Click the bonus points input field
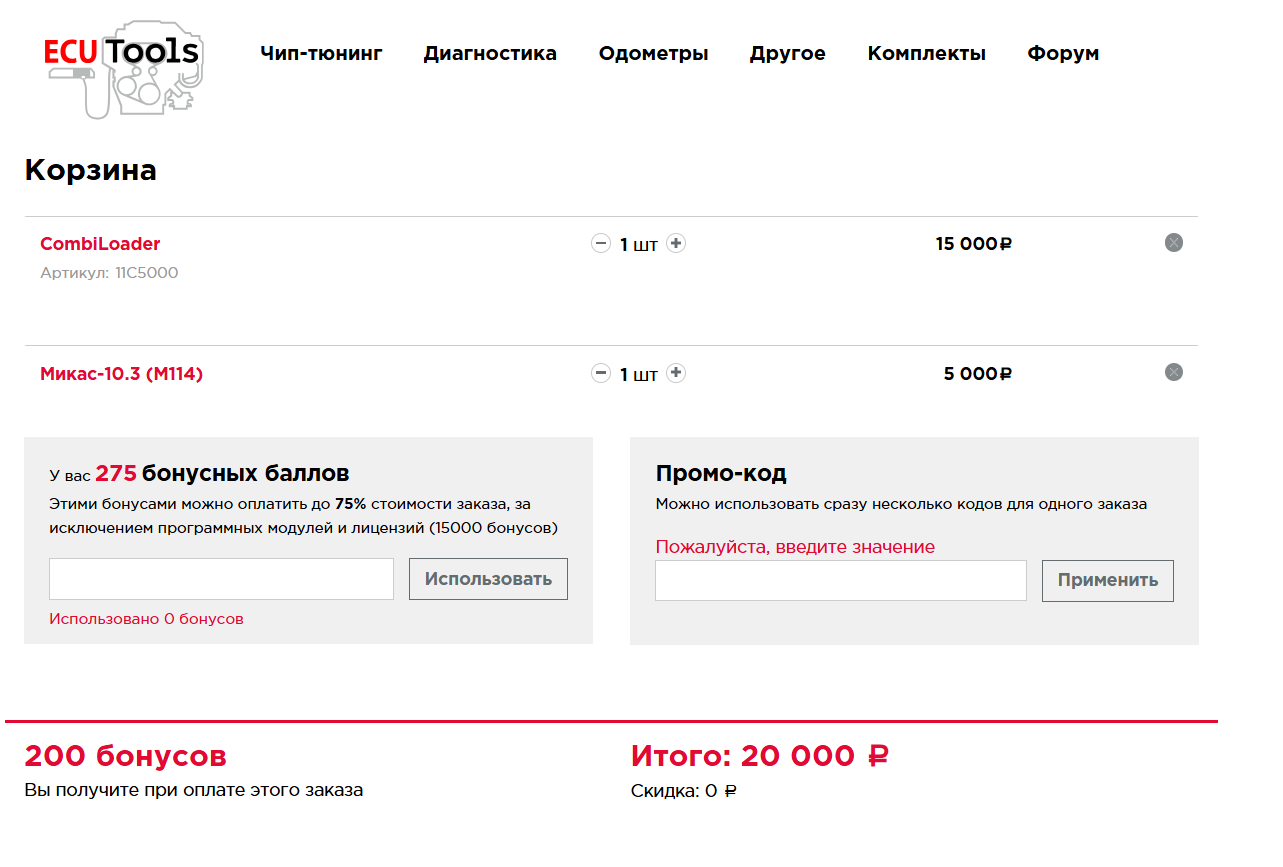The height and width of the screenshot is (867, 1283). point(221,579)
